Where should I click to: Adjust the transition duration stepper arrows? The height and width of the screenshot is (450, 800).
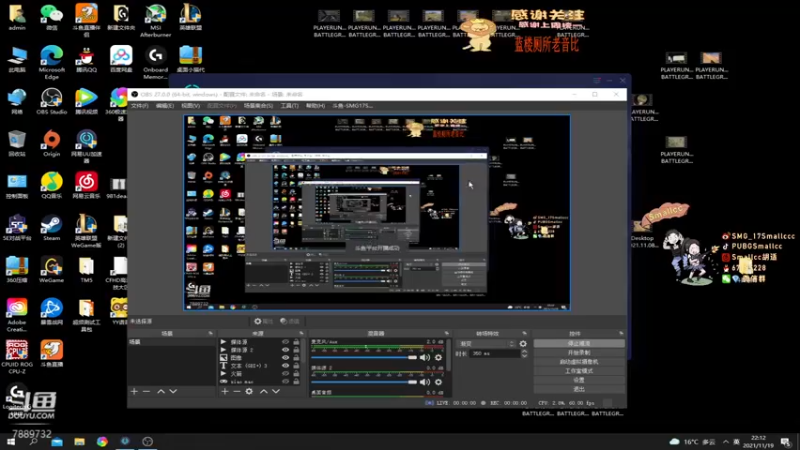point(524,354)
